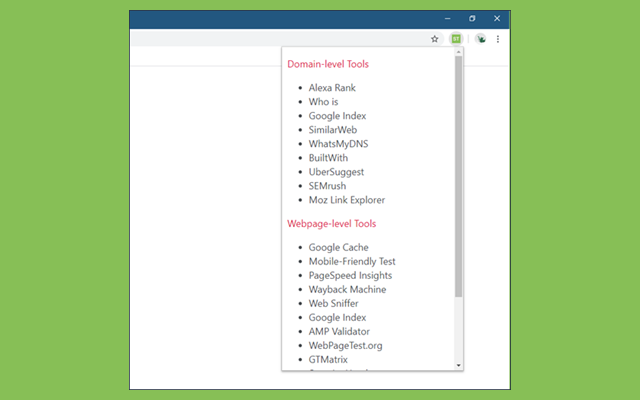The height and width of the screenshot is (400, 640).
Task: Click the popup's vertical scrollbar thumb
Action: (458, 176)
